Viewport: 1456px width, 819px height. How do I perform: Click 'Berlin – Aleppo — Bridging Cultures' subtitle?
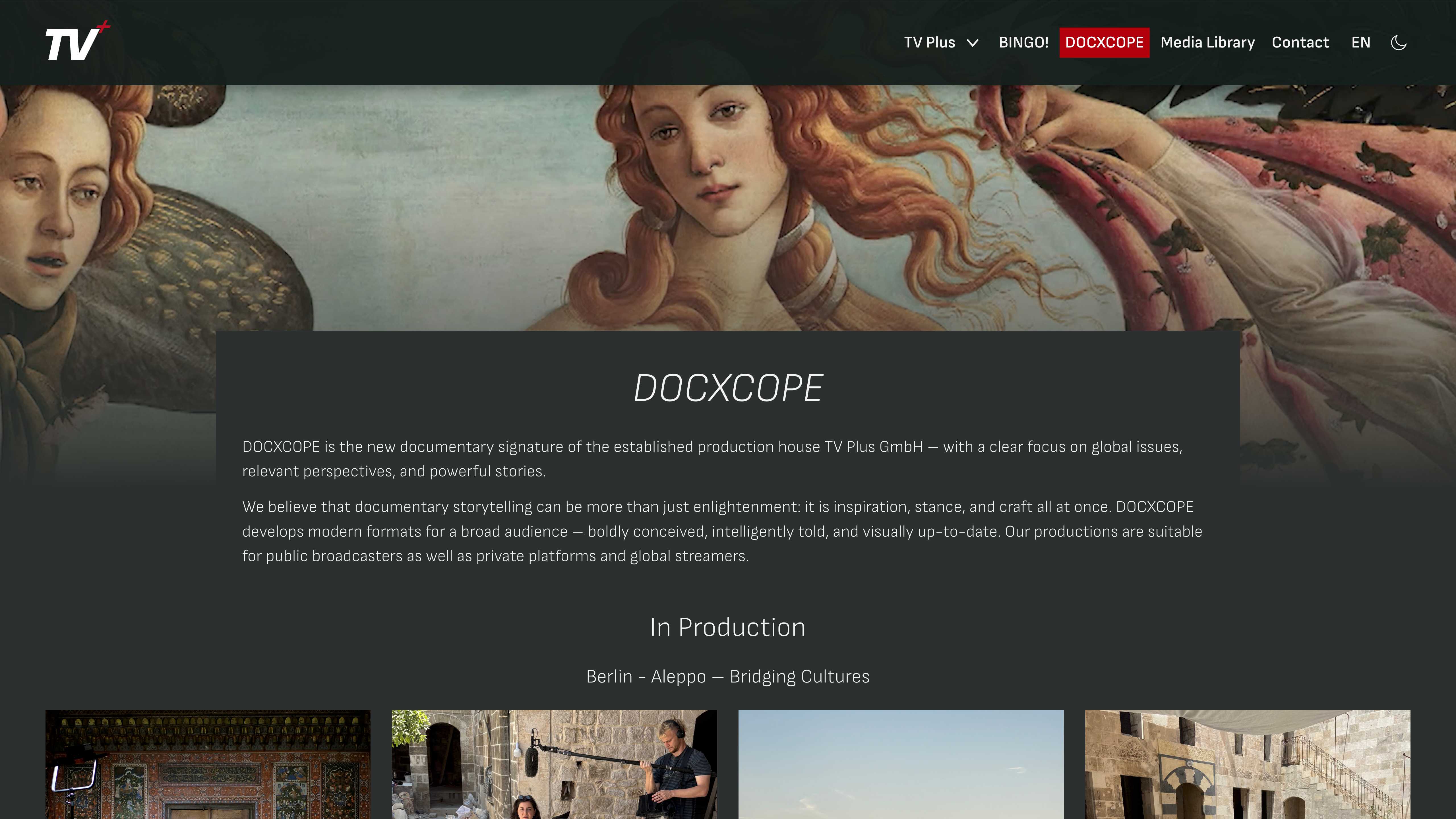[x=728, y=677]
